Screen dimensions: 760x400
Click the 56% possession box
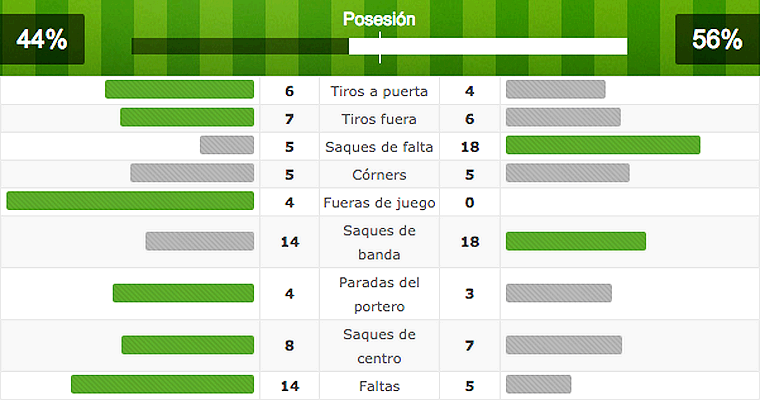point(717,40)
